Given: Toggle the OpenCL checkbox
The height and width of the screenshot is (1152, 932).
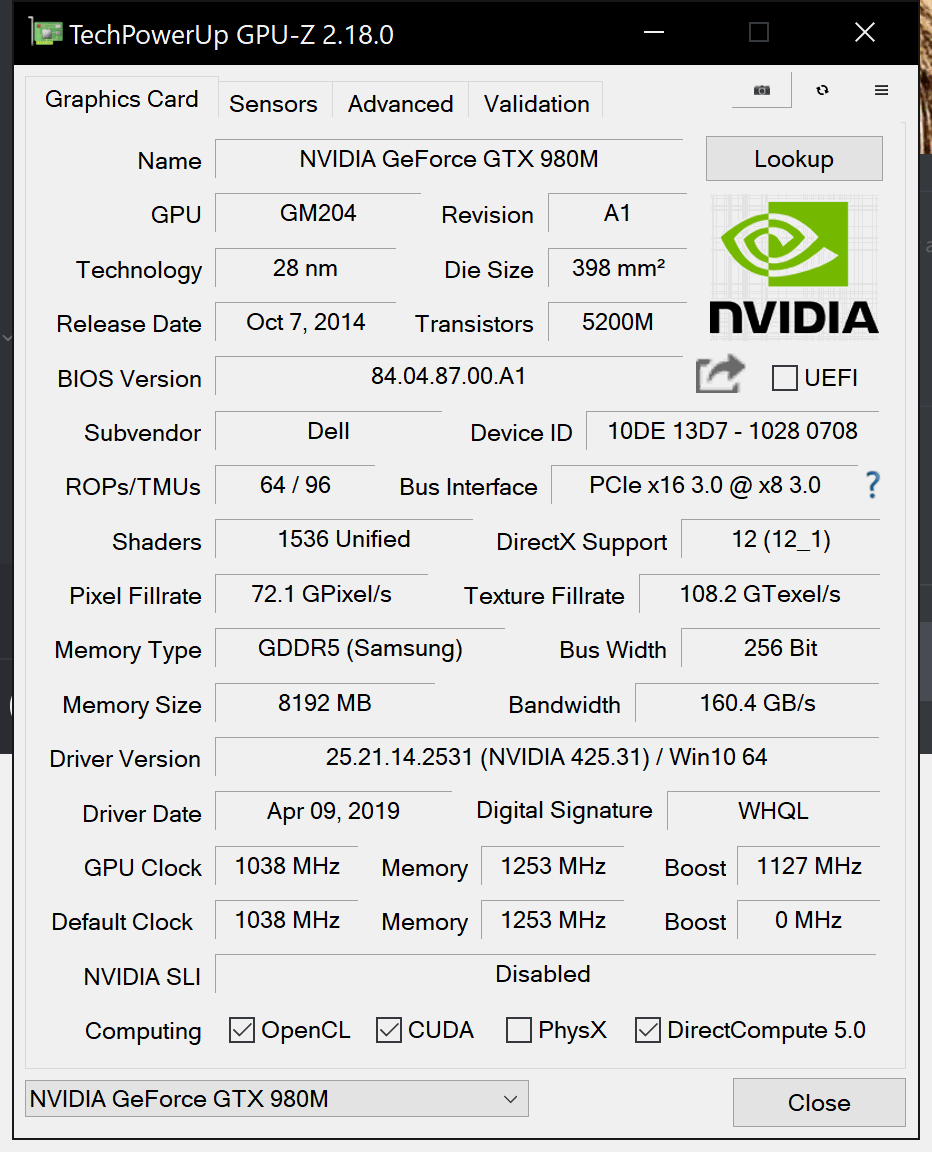Looking at the screenshot, I should point(242,1030).
